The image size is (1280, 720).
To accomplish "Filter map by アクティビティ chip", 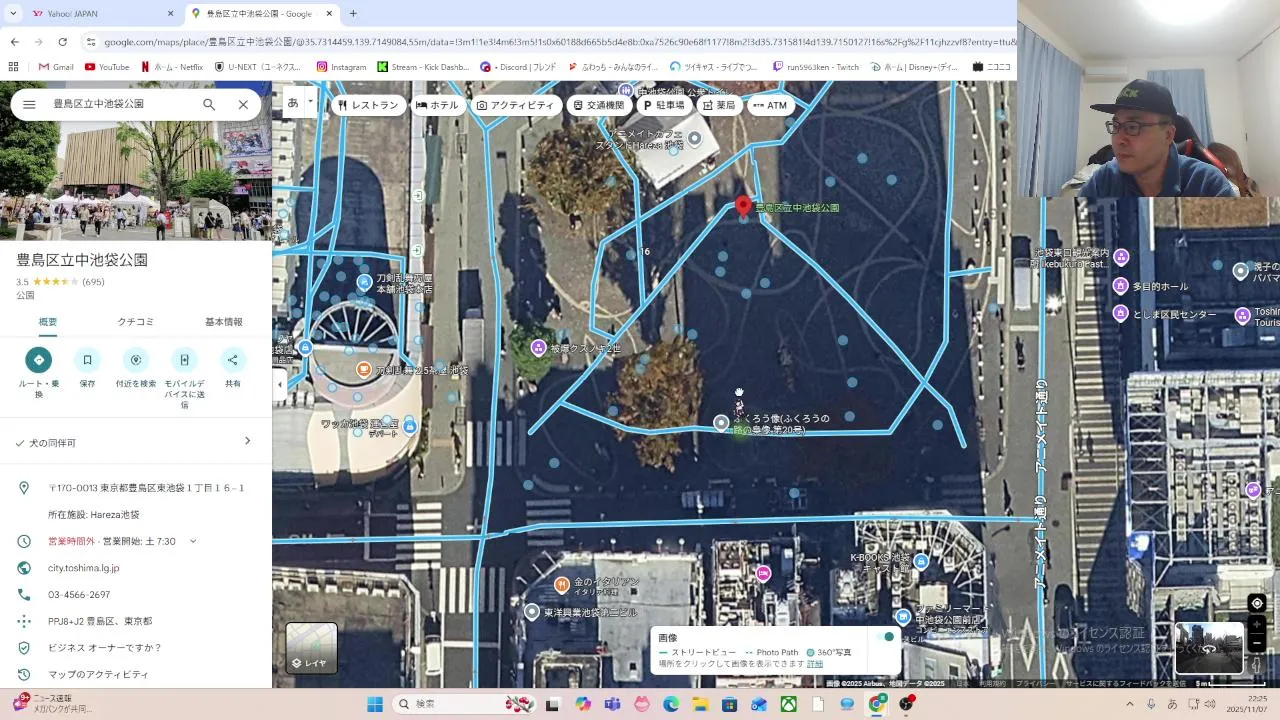I will coord(515,105).
